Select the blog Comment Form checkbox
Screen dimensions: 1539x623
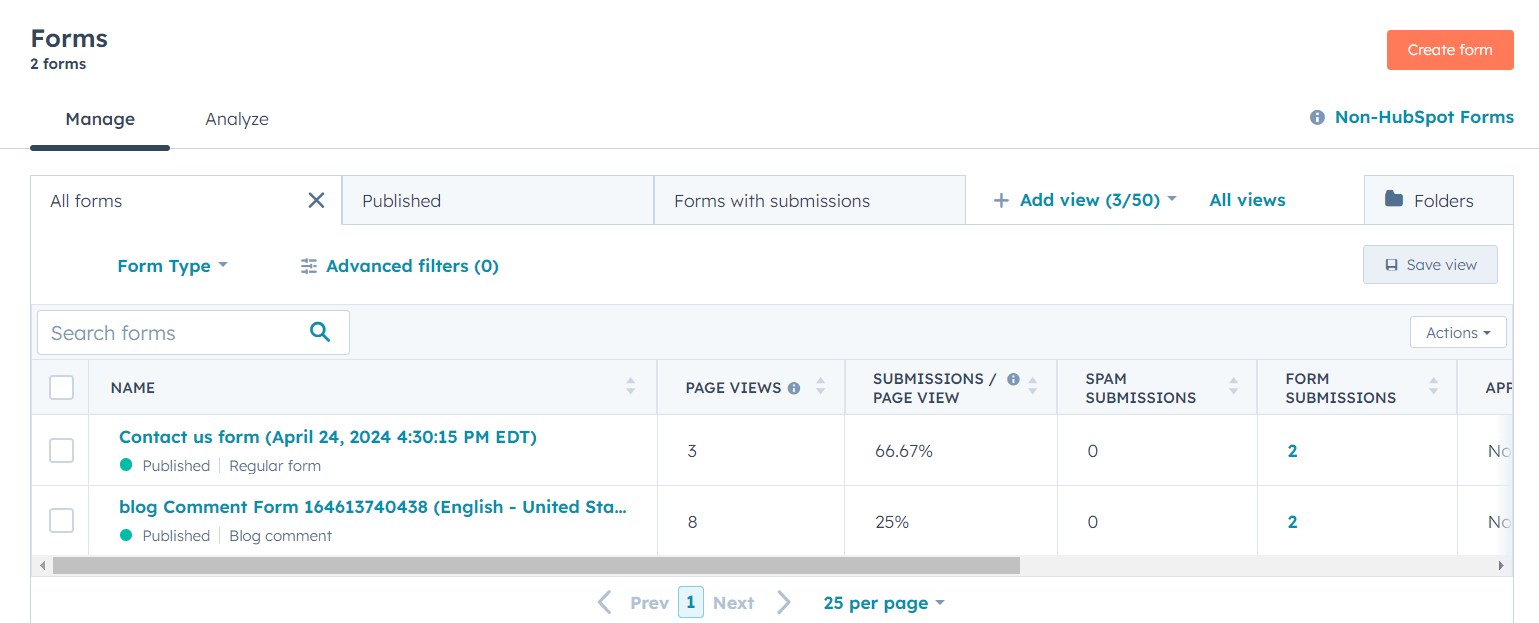pos(62,521)
